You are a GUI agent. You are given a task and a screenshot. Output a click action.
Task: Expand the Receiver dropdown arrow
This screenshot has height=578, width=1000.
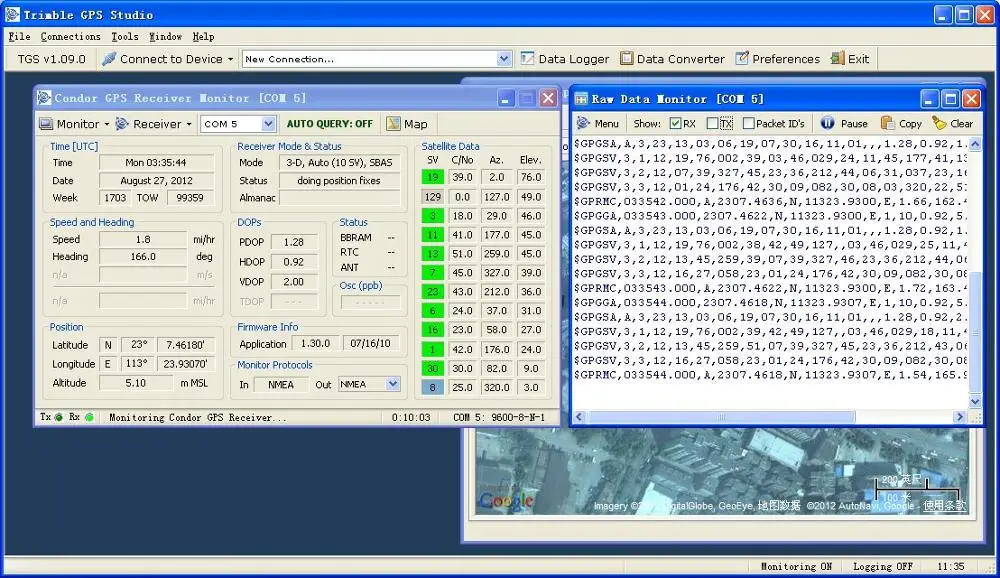189,124
